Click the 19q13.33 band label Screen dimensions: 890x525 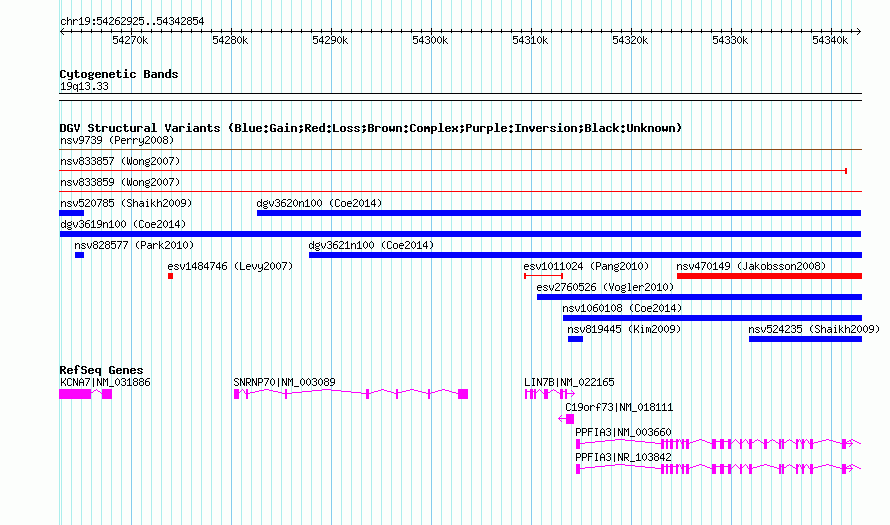pos(84,86)
